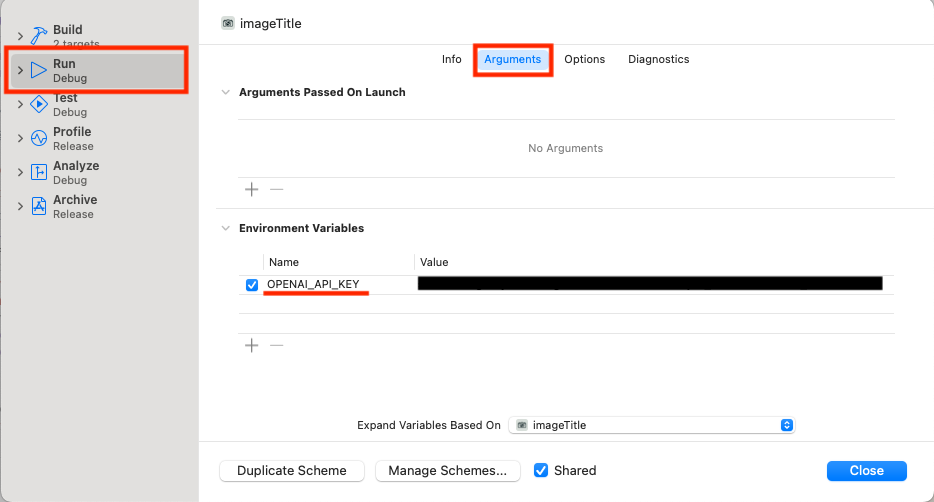The height and width of the screenshot is (502, 934).
Task: Click the Run play icon
Action: pos(39,70)
